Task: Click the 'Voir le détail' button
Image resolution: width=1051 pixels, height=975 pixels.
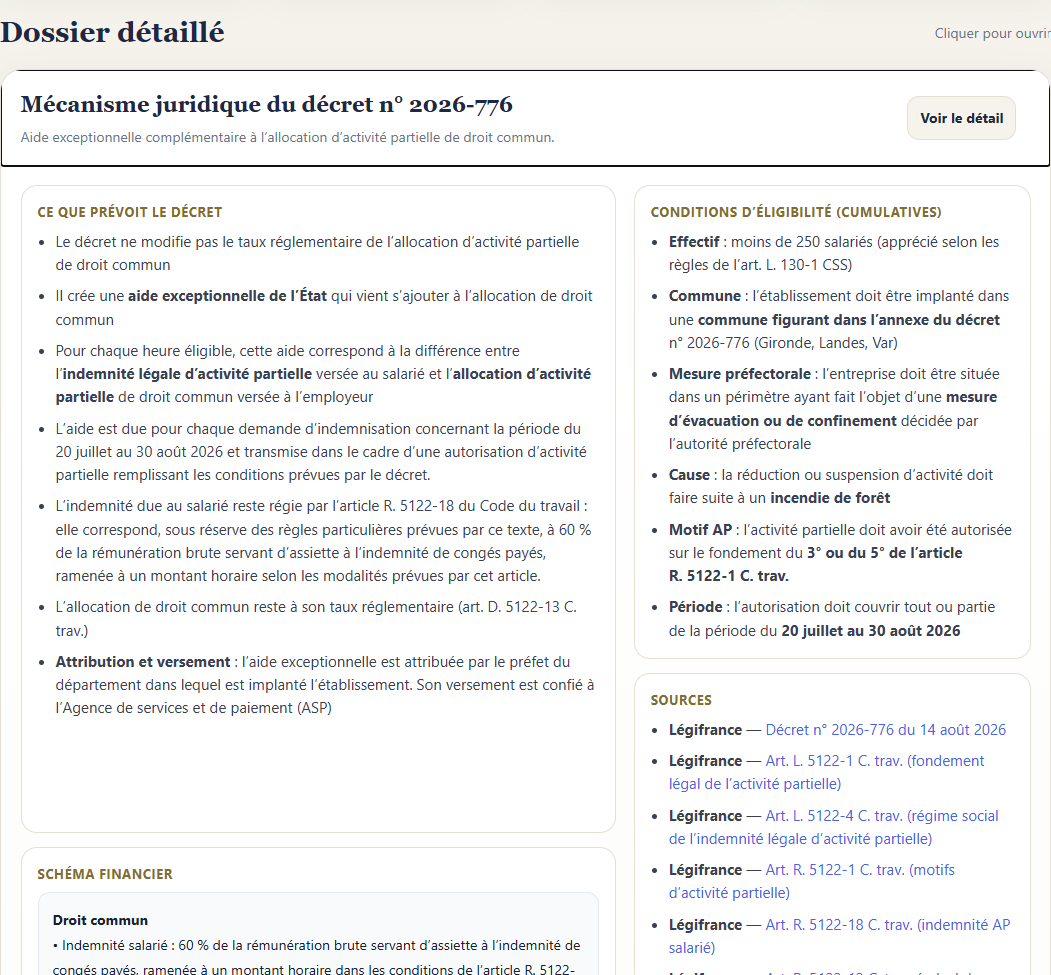Action: click(x=961, y=118)
